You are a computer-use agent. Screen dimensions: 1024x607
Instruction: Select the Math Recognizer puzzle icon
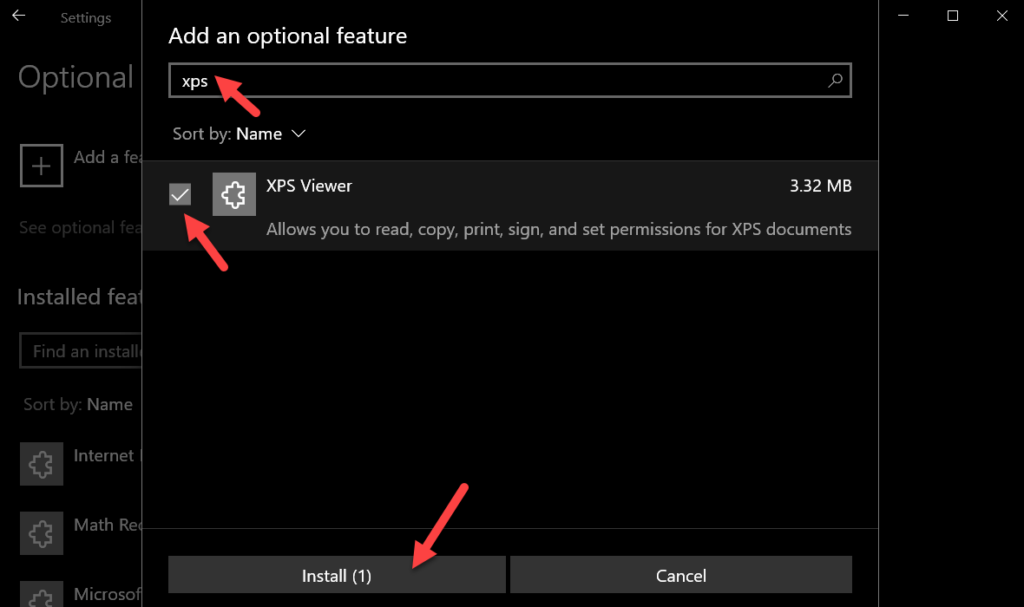(41, 533)
